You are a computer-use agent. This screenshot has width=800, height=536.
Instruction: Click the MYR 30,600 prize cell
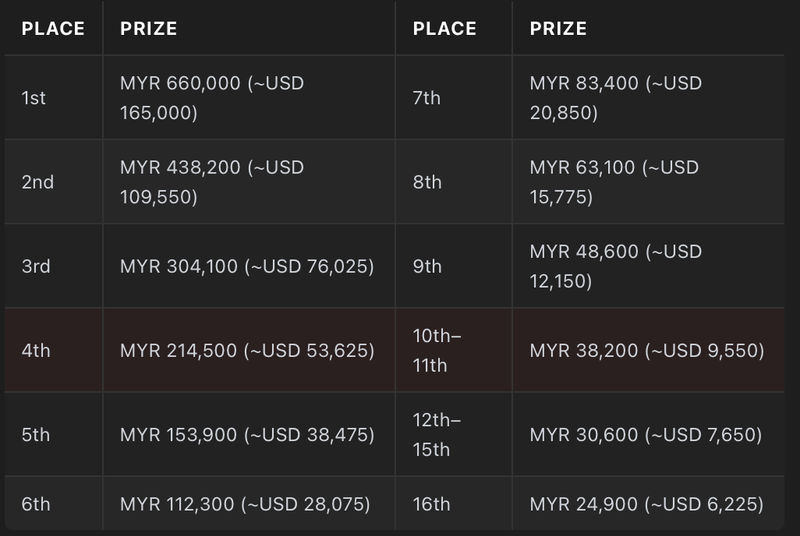pyautogui.click(x=648, y=434)
